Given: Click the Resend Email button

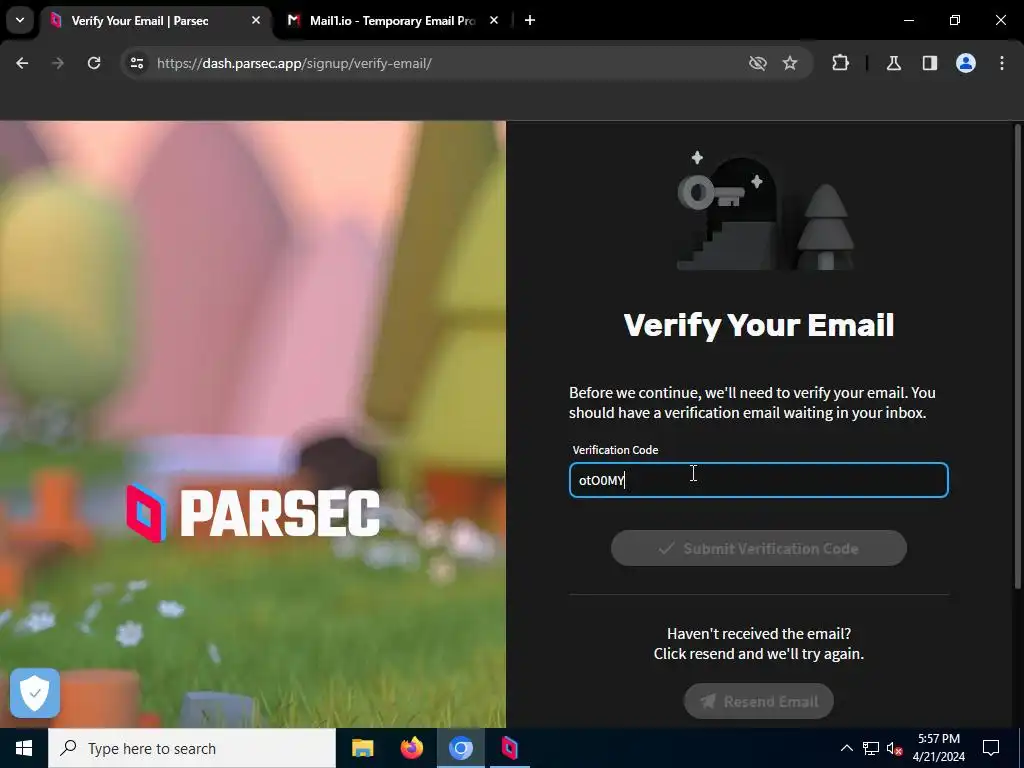Looking at the screenshot, I should pos(759,701).
